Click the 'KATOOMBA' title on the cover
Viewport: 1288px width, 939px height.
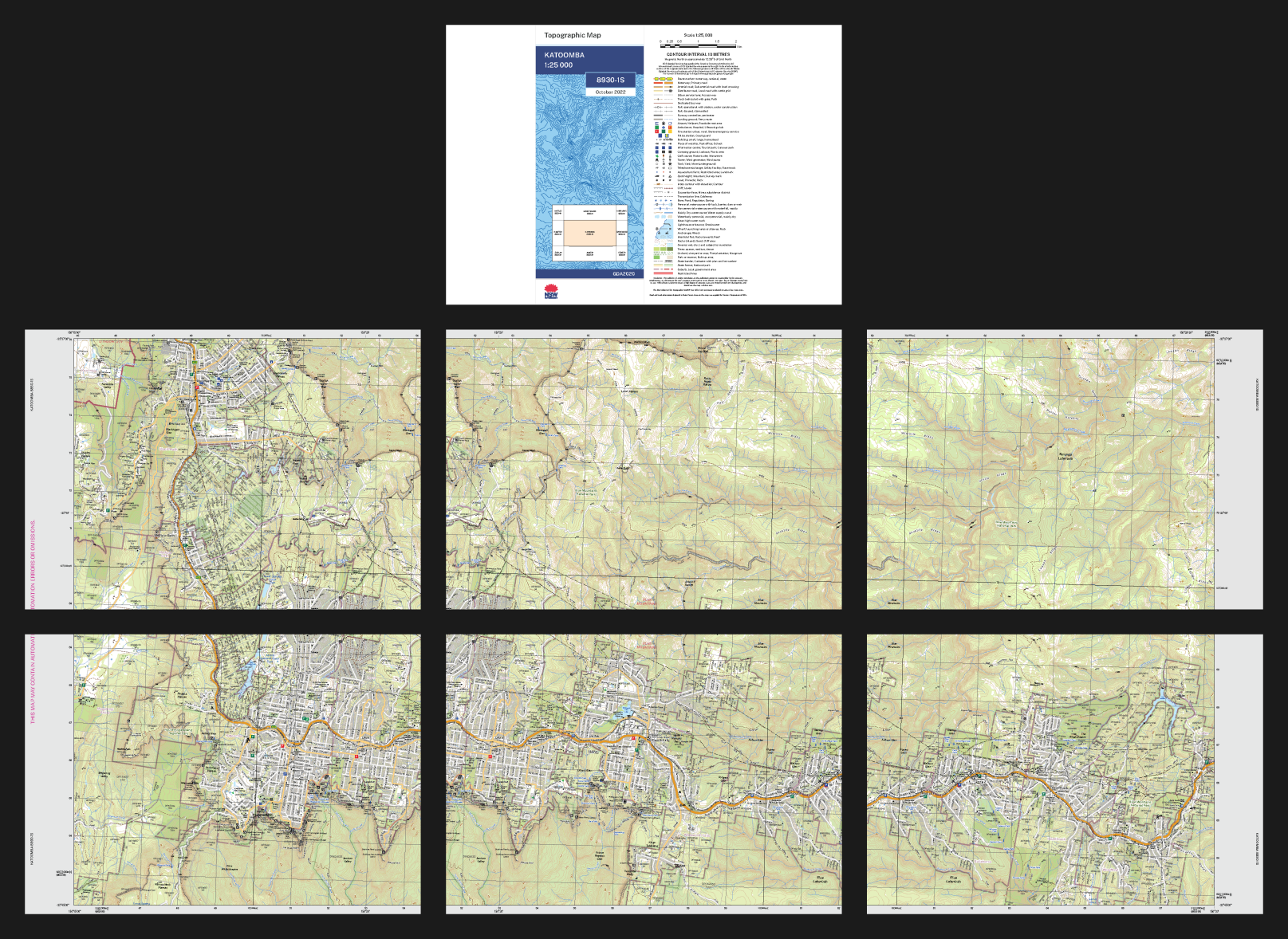coord(564,55)
